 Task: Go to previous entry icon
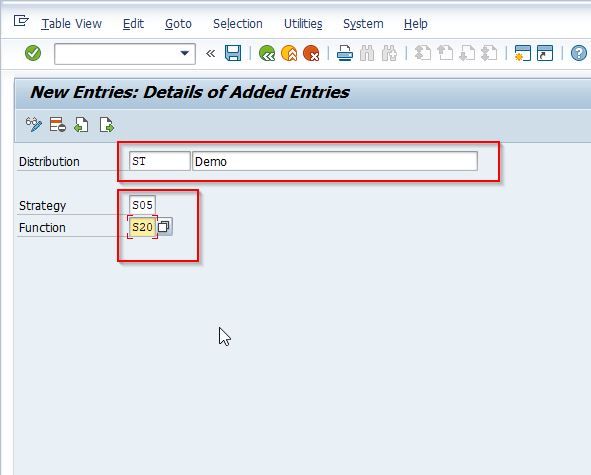[x=81, y=124]
